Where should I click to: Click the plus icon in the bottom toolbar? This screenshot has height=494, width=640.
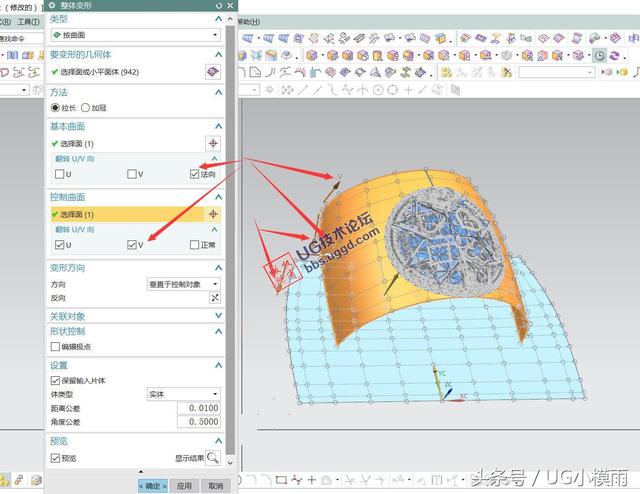click(312, 480)
